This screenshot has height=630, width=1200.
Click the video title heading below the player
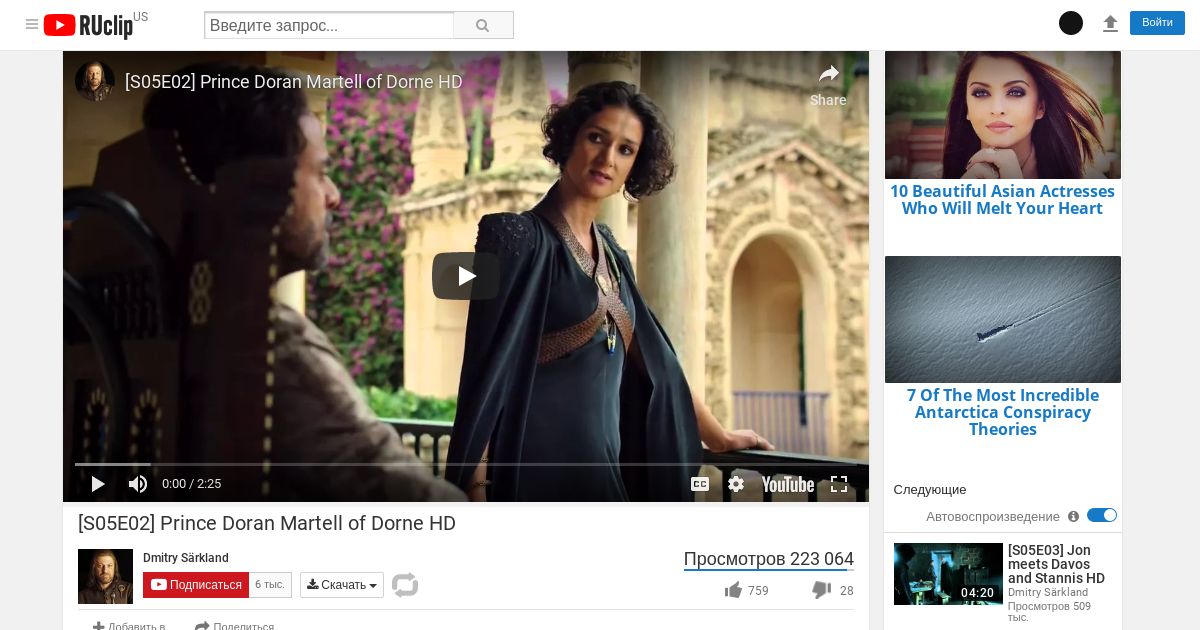pyautogui.click(x=267, y=523)
